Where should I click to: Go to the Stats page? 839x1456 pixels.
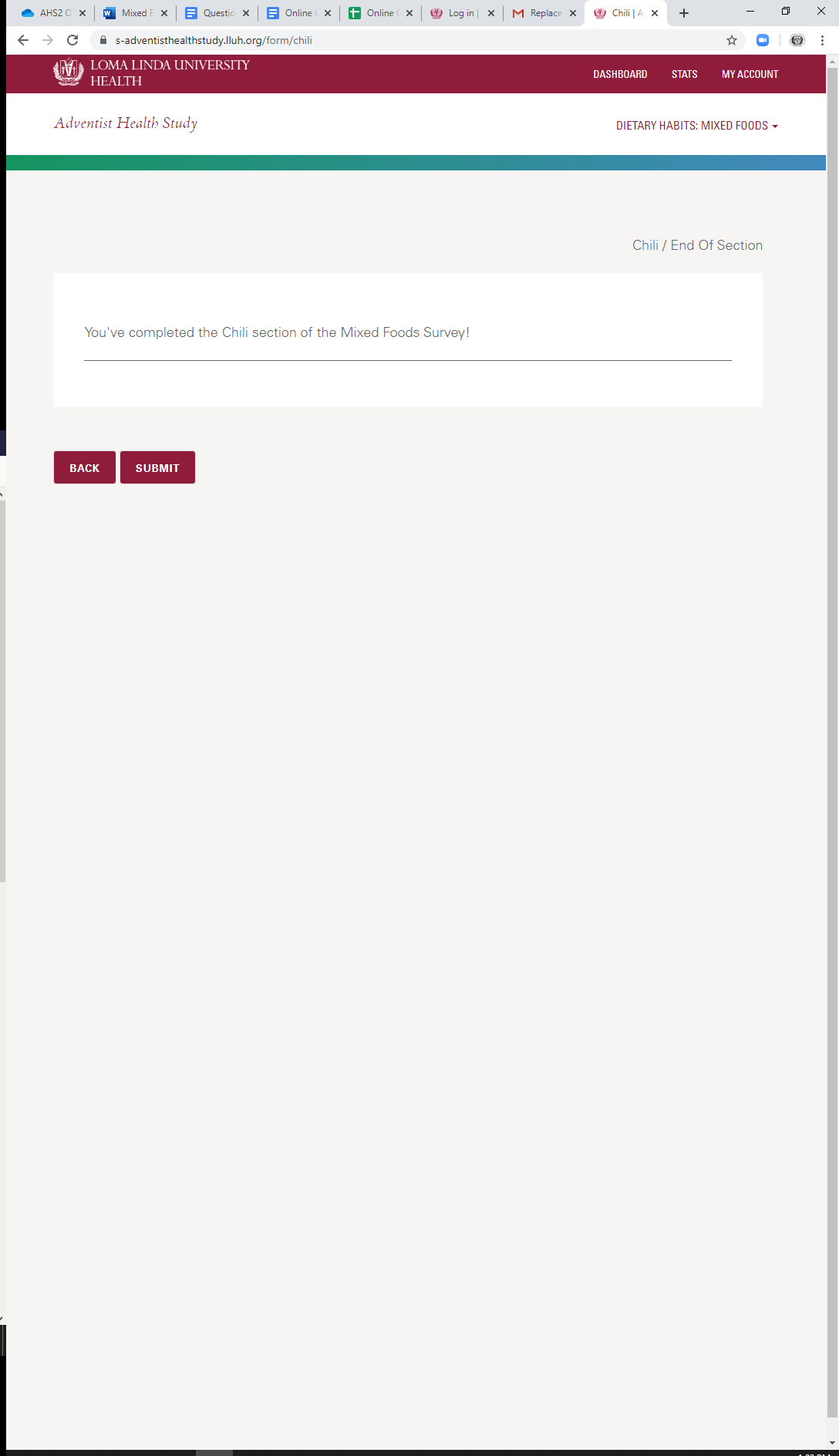point(684,74)
